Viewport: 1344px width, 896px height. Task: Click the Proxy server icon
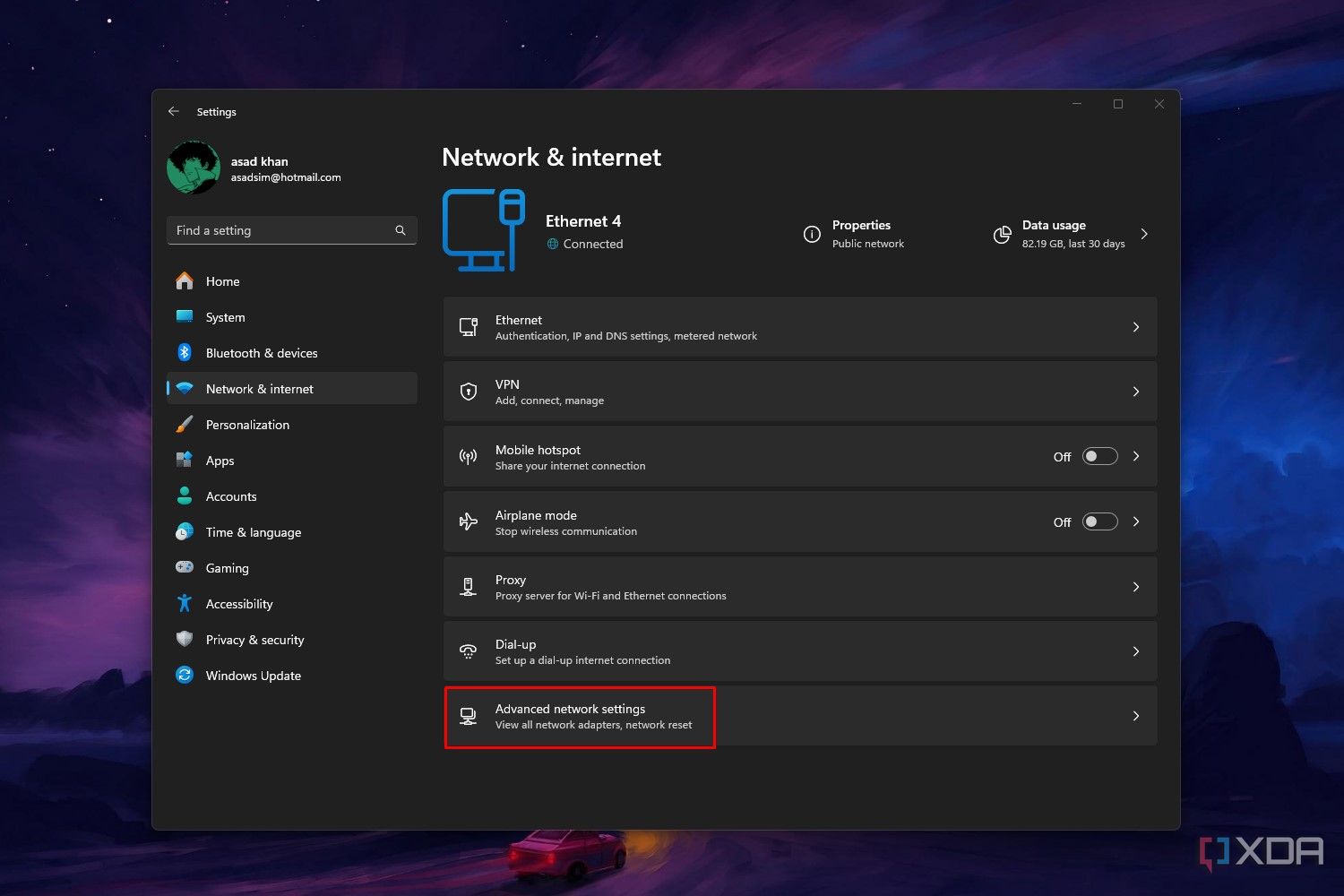[x=468, y=587]
